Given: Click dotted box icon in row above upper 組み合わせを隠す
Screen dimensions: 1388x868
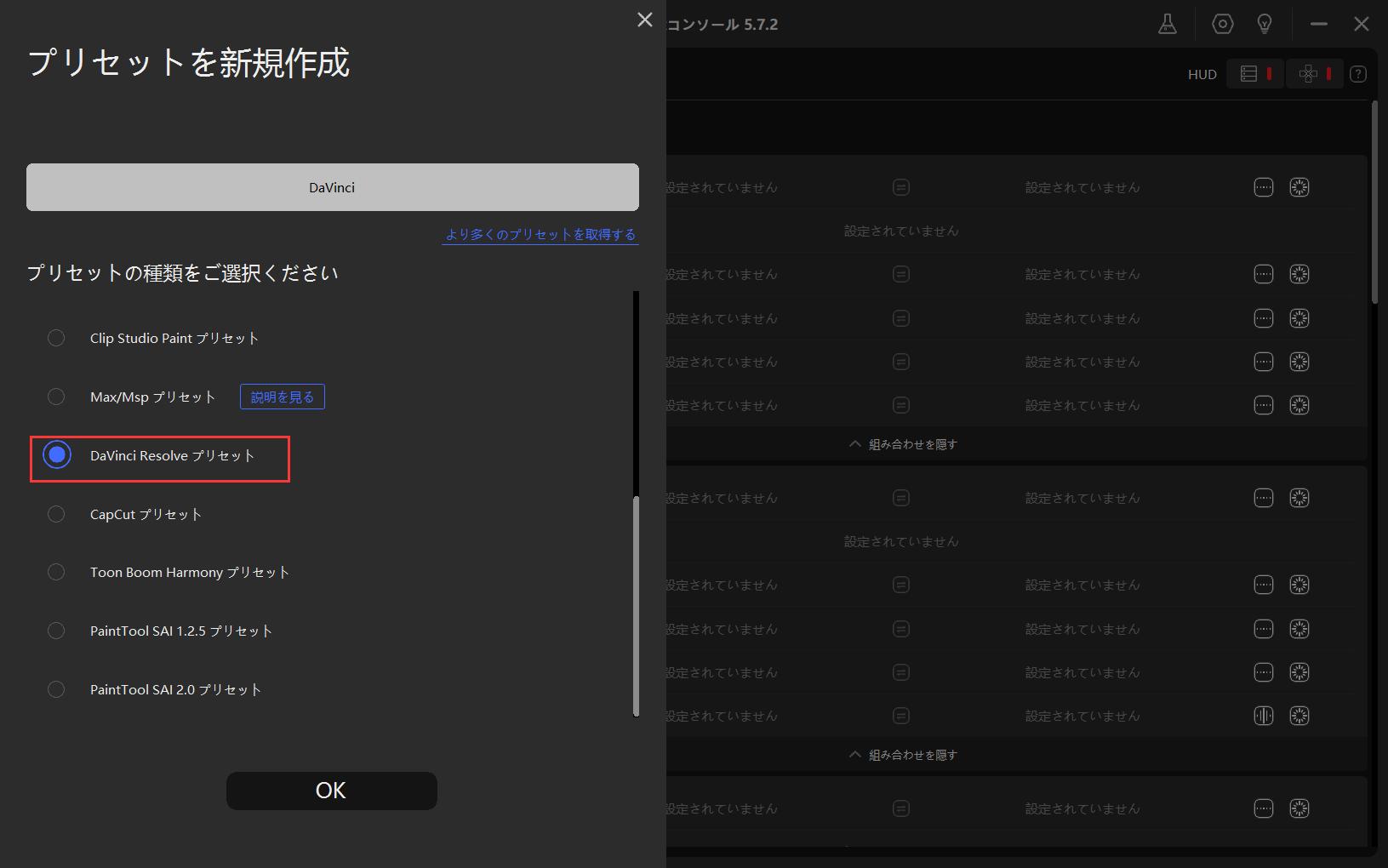Looking at the screenshot, I should (x=1264, y=405).
